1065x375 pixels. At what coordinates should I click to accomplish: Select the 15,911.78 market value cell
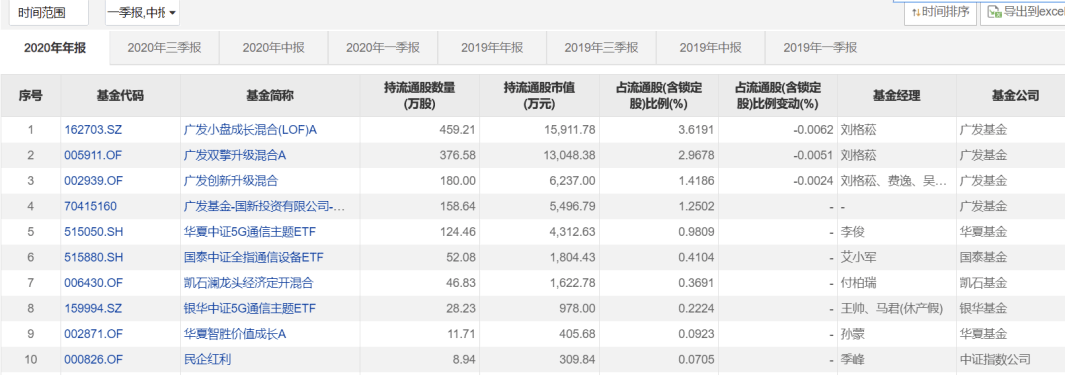[539, 130]
